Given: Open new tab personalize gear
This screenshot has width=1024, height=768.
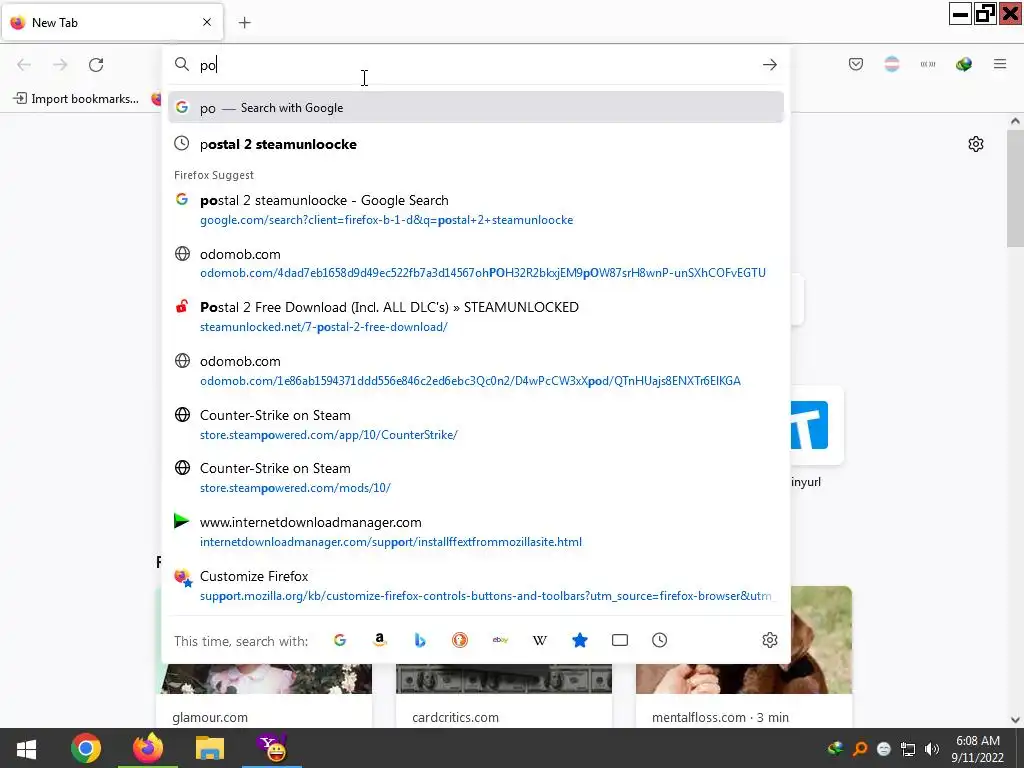Looking at the screenshot, I should 976,144.
